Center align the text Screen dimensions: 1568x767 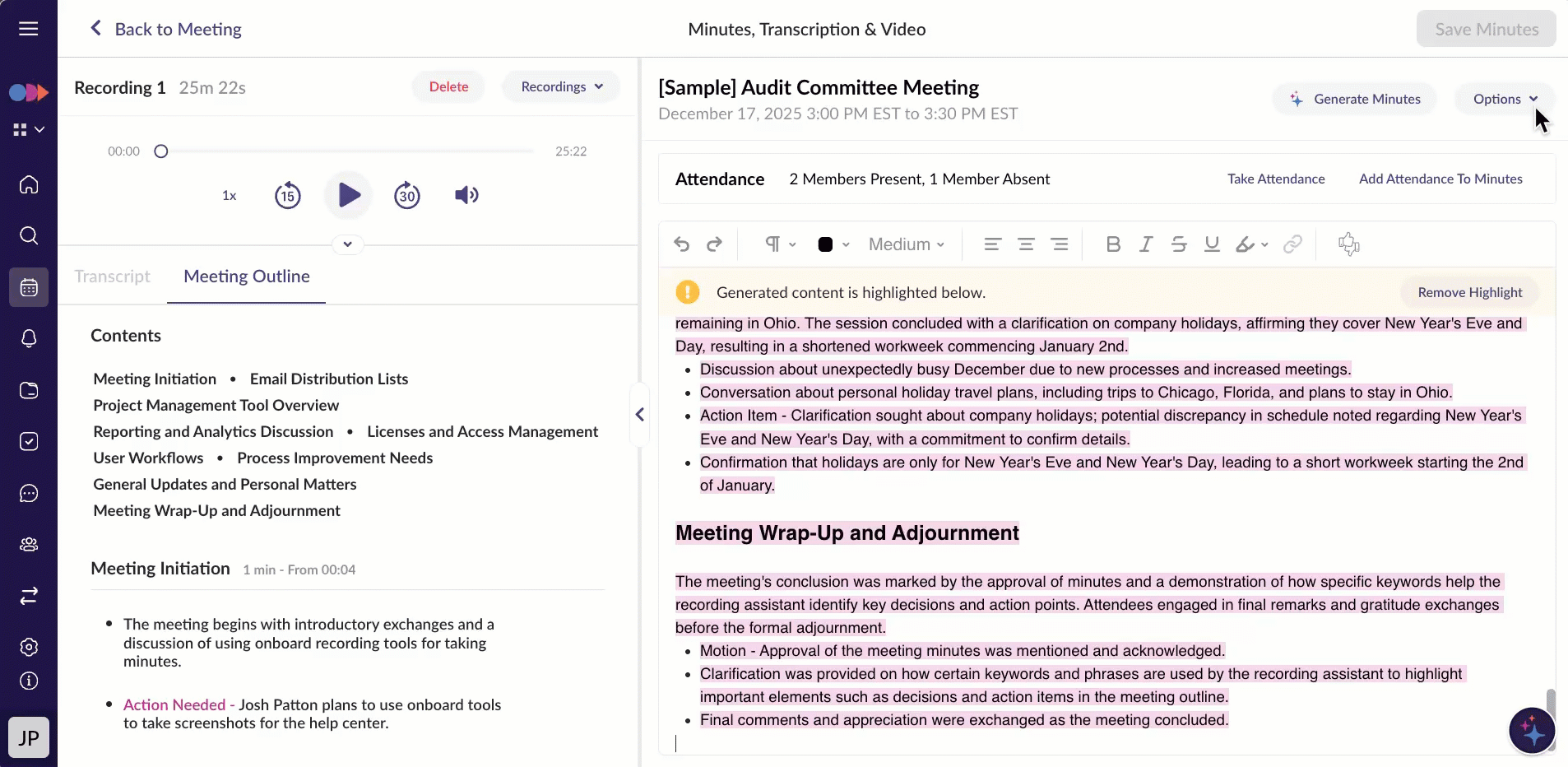pos(1026,244)
